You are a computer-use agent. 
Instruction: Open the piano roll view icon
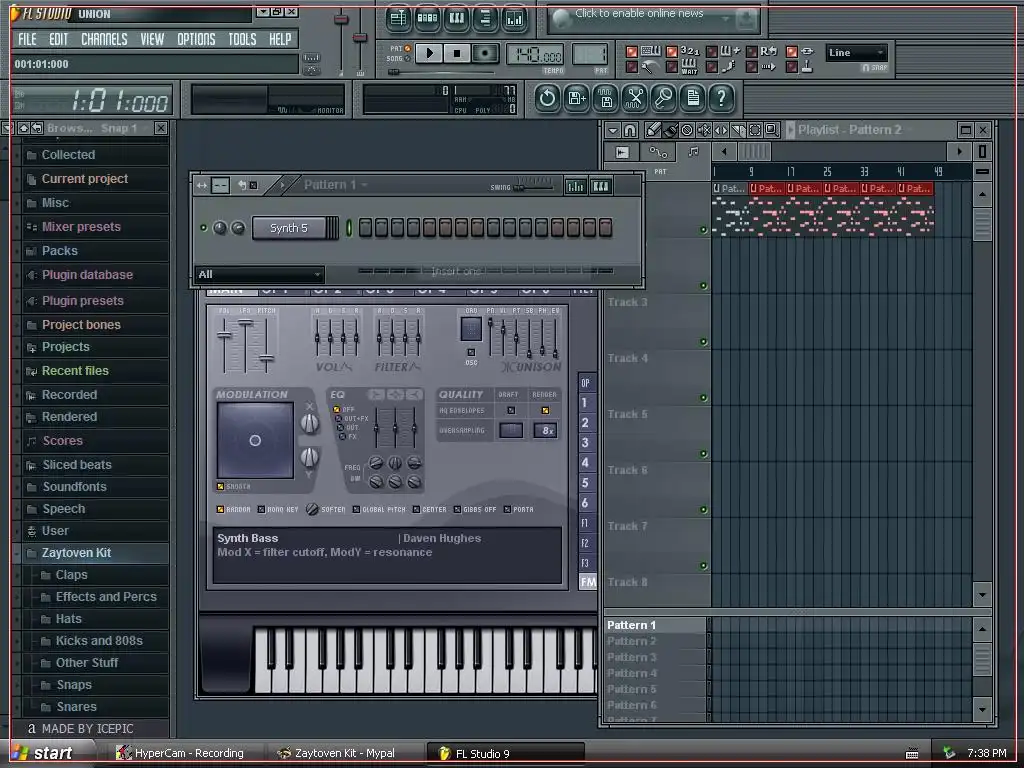tap(456, 18)
